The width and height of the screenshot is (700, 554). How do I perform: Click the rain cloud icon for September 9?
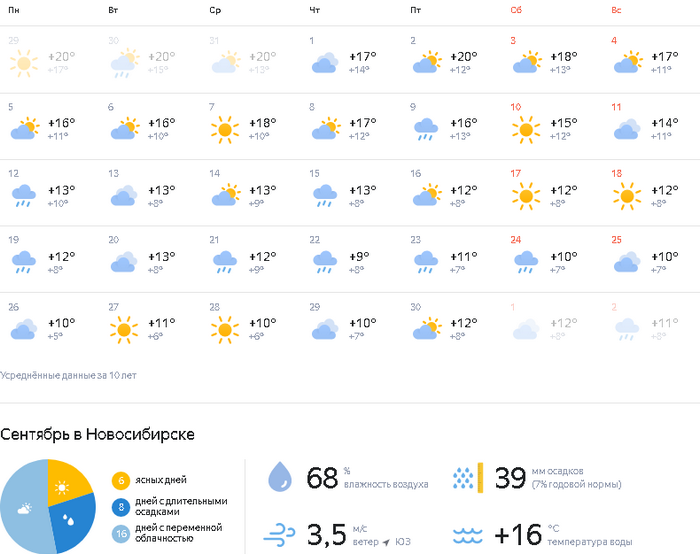pos(426,129)
